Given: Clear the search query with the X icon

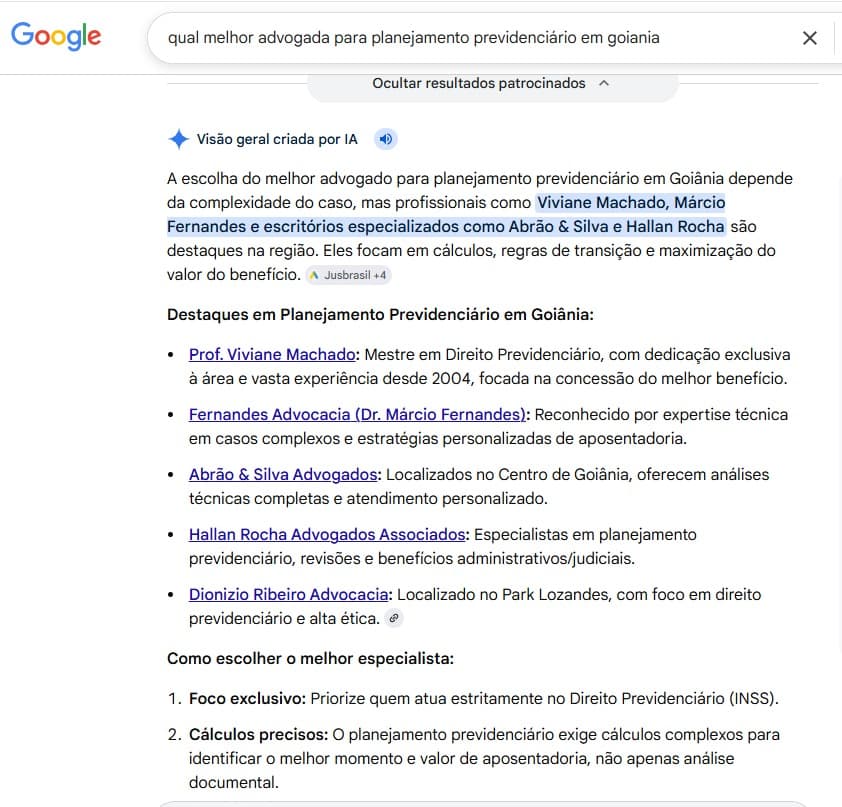Looking at the screenshot, I should point(809,38).
